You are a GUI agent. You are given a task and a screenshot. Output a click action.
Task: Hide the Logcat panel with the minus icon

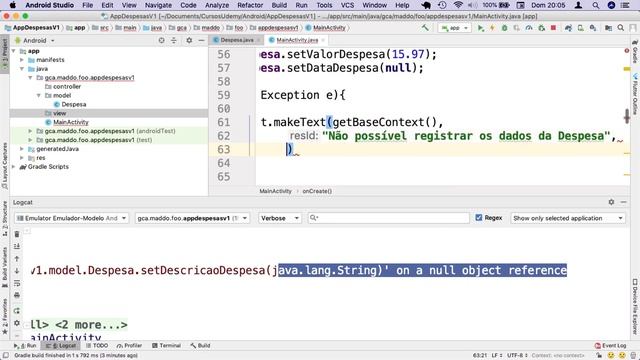tap(623, 202)
